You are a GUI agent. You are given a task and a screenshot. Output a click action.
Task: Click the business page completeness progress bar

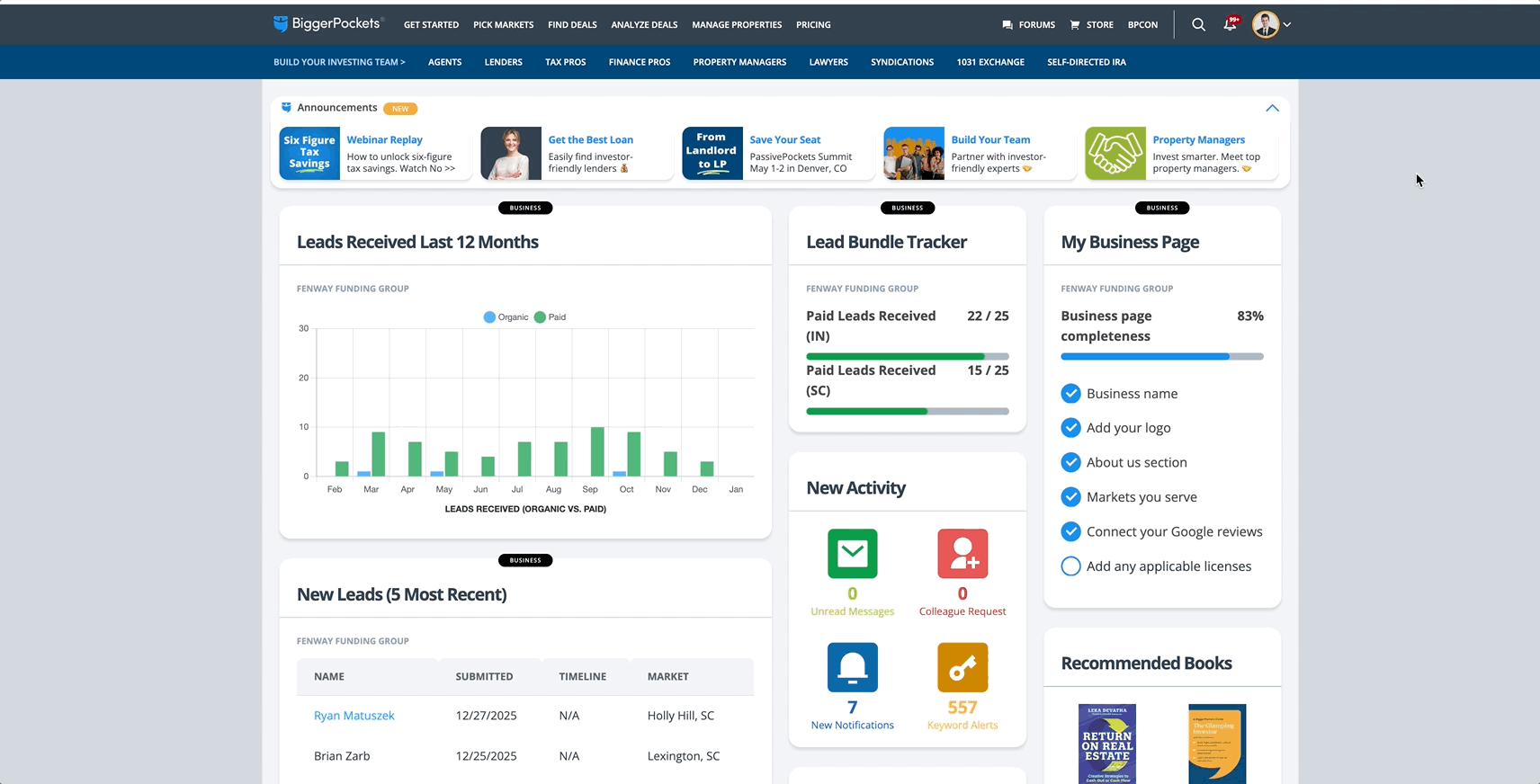[1161, 357]
